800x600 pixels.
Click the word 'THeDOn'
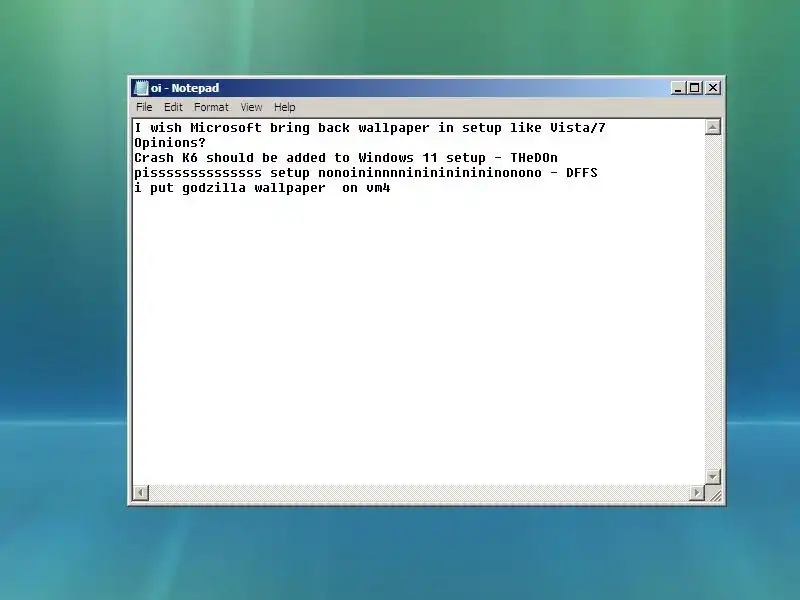[534, 158]
